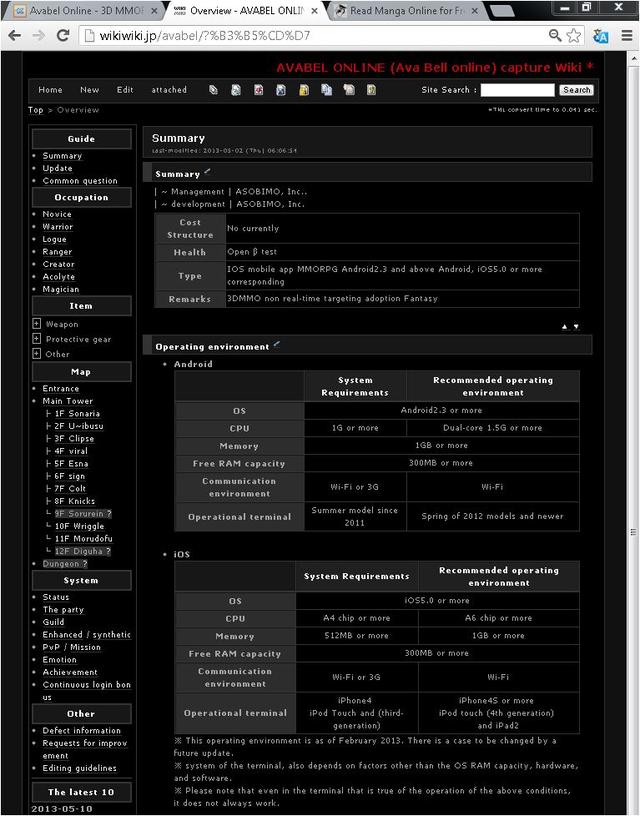Expand the Other item tree
This screenshot has height=816, width=640.
click(36, 354)
